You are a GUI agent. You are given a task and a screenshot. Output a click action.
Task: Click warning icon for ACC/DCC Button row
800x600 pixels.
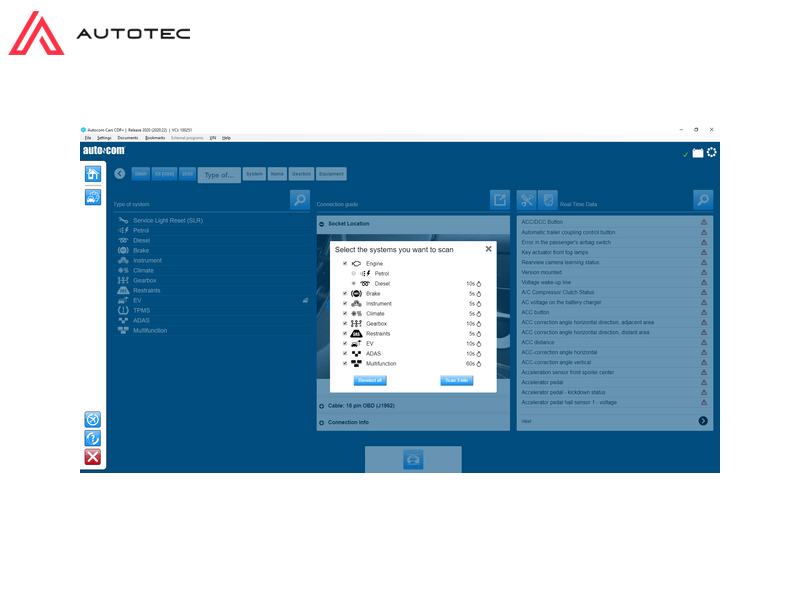coord(704,222)
